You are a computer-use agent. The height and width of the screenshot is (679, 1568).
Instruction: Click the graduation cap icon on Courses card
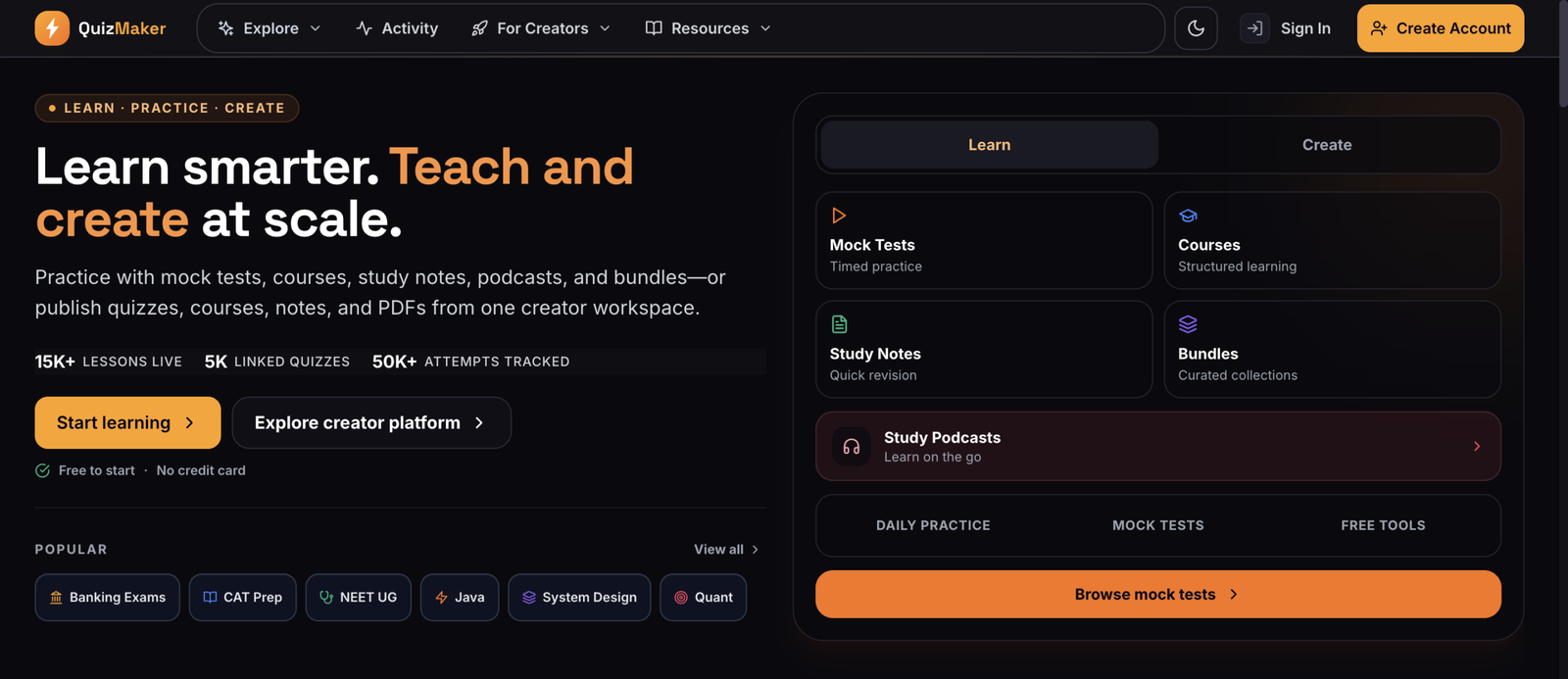tap(1188, 216)
